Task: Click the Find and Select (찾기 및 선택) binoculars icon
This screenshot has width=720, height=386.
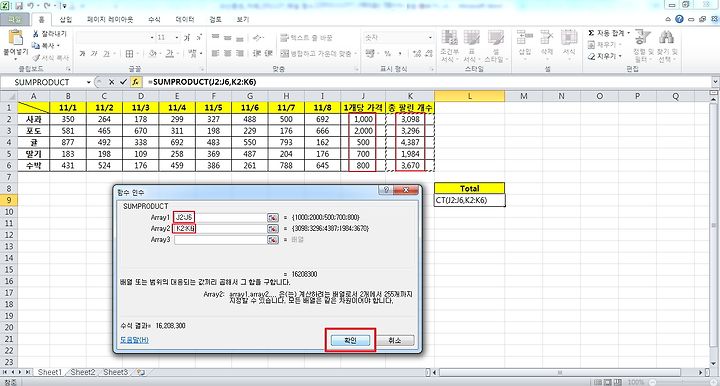Action: (666, 38)
